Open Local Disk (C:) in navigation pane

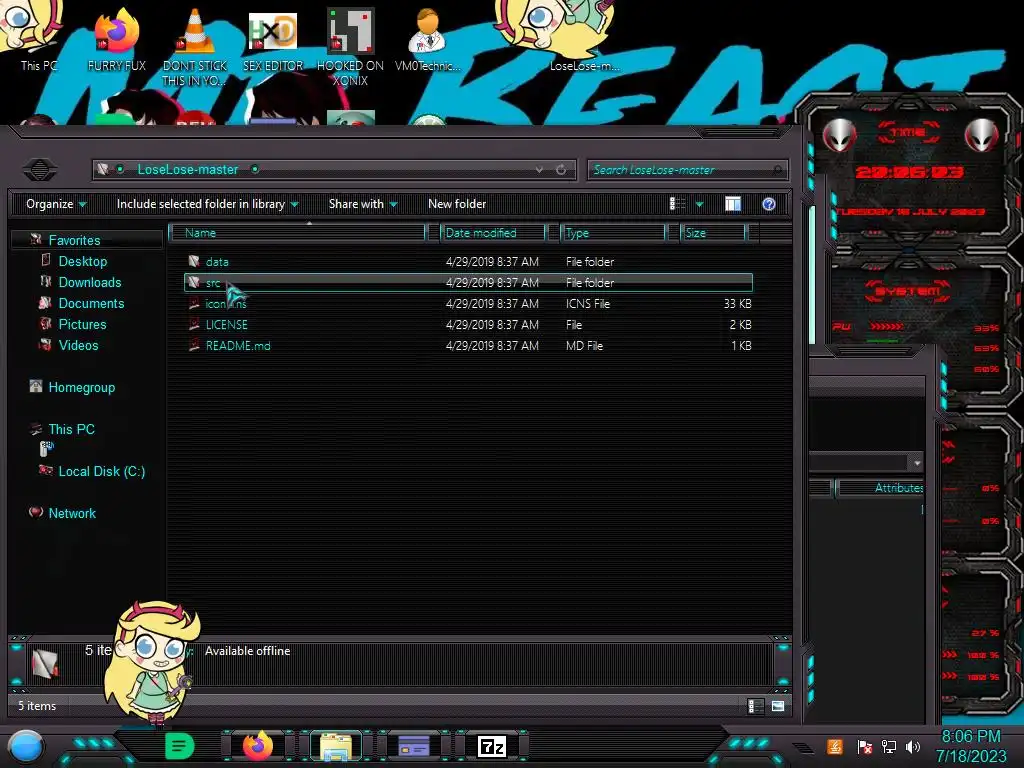(x=101, y=471)
